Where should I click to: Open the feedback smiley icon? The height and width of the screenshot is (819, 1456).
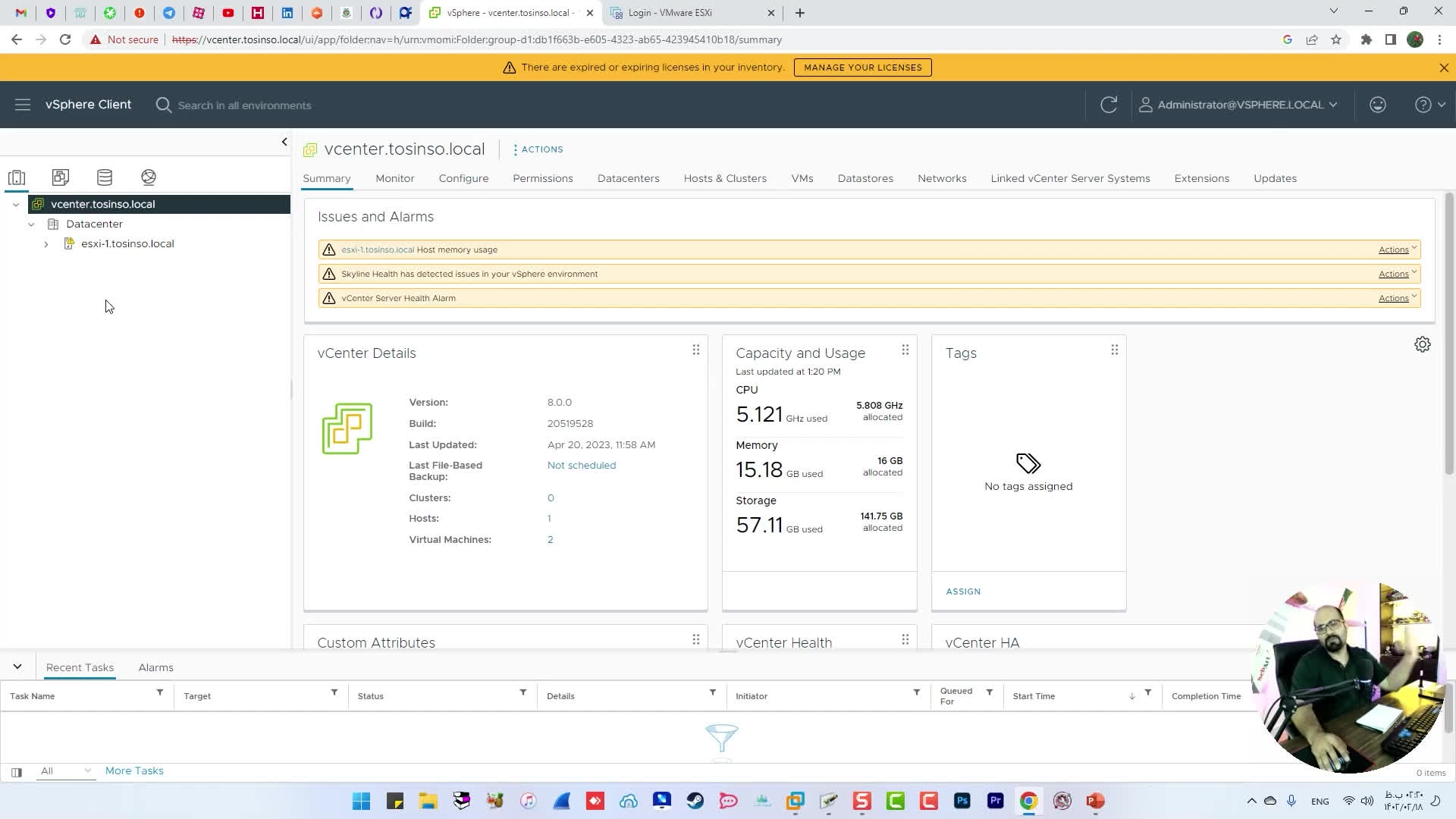[x=1378, y=105]
